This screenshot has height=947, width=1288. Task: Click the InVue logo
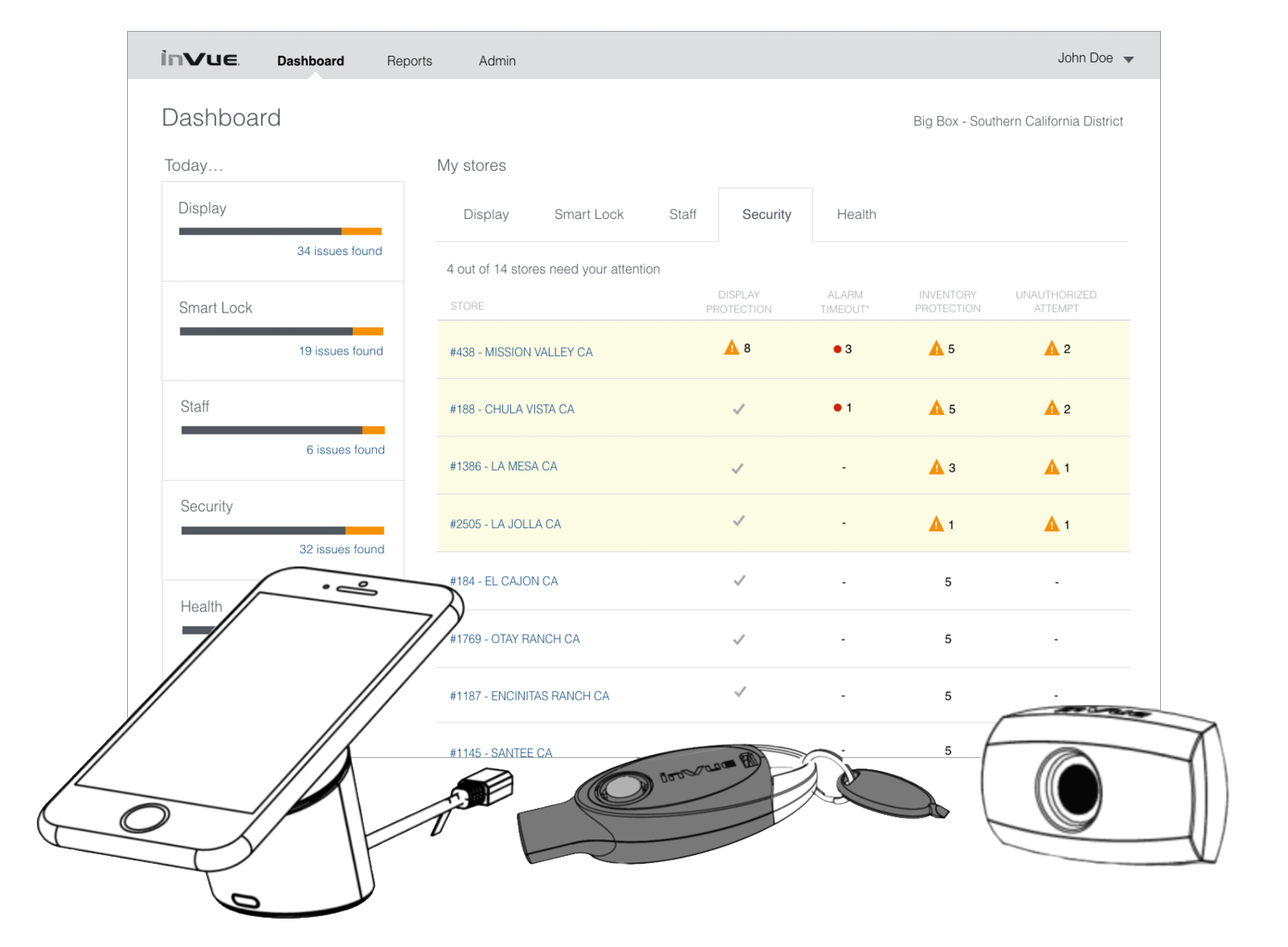(x=200, y=58)
